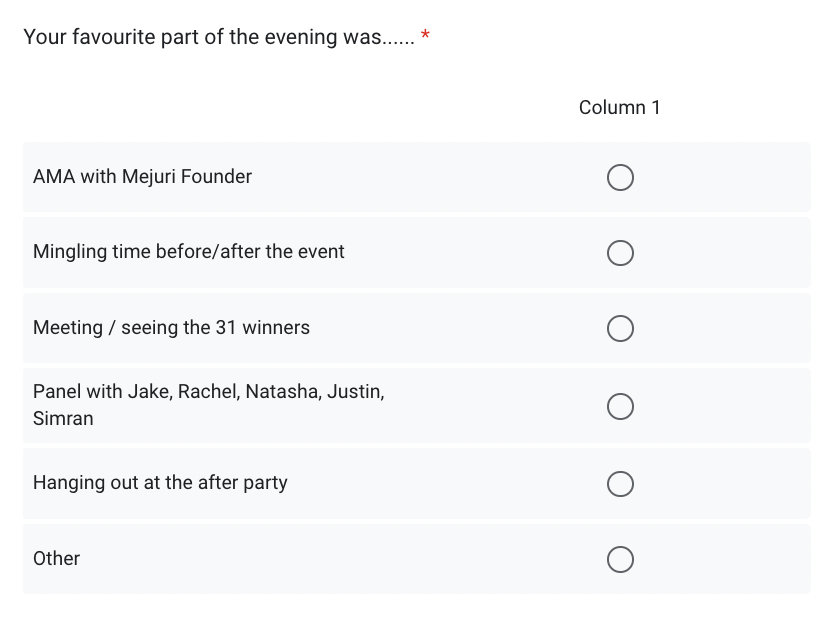Click the number 31 in the winners row
Image resolution: width=834 pixels, height=636 pixels.
pyautogui.click(x=226, y=328)
